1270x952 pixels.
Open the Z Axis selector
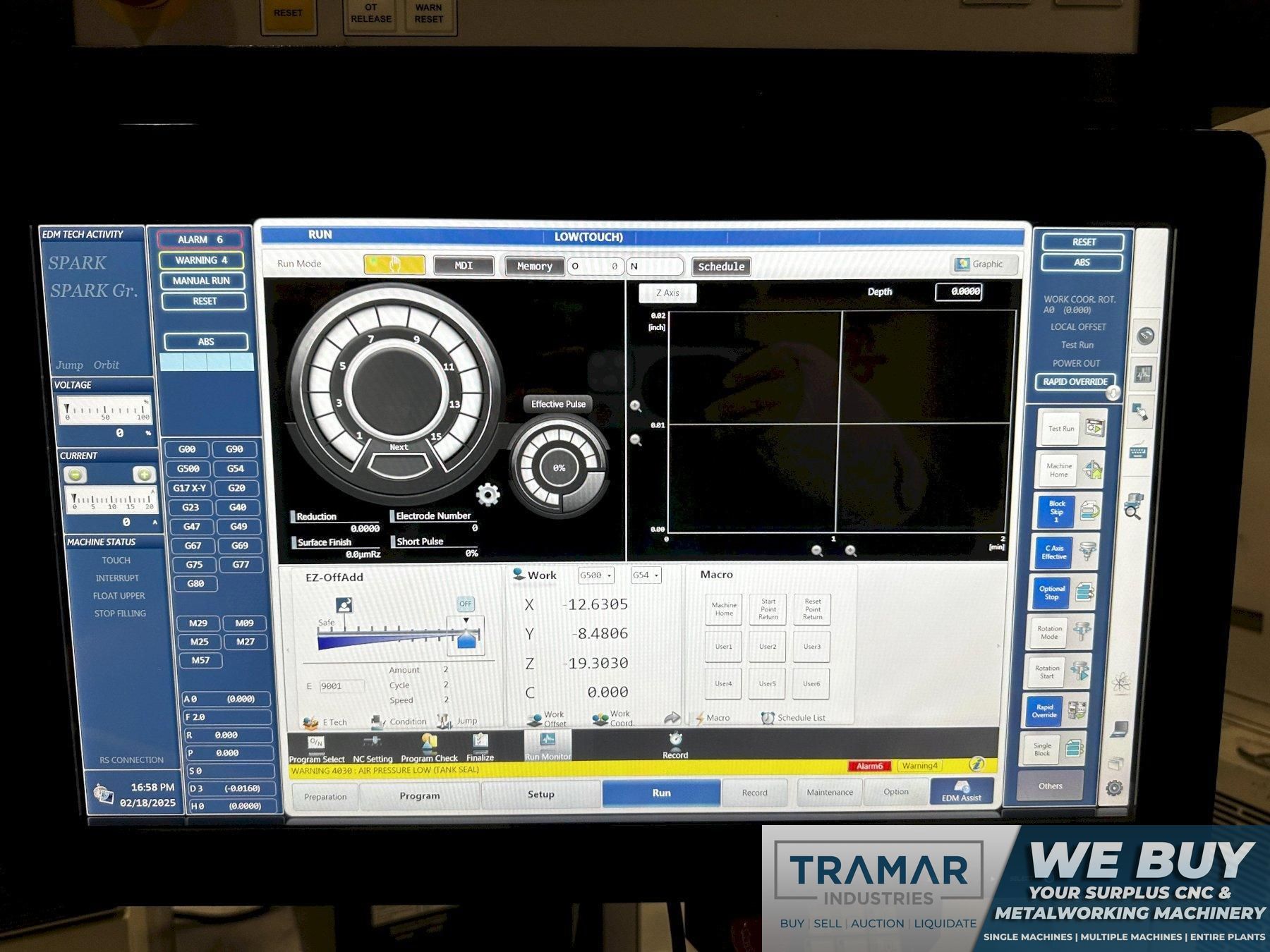pos(667,293)
